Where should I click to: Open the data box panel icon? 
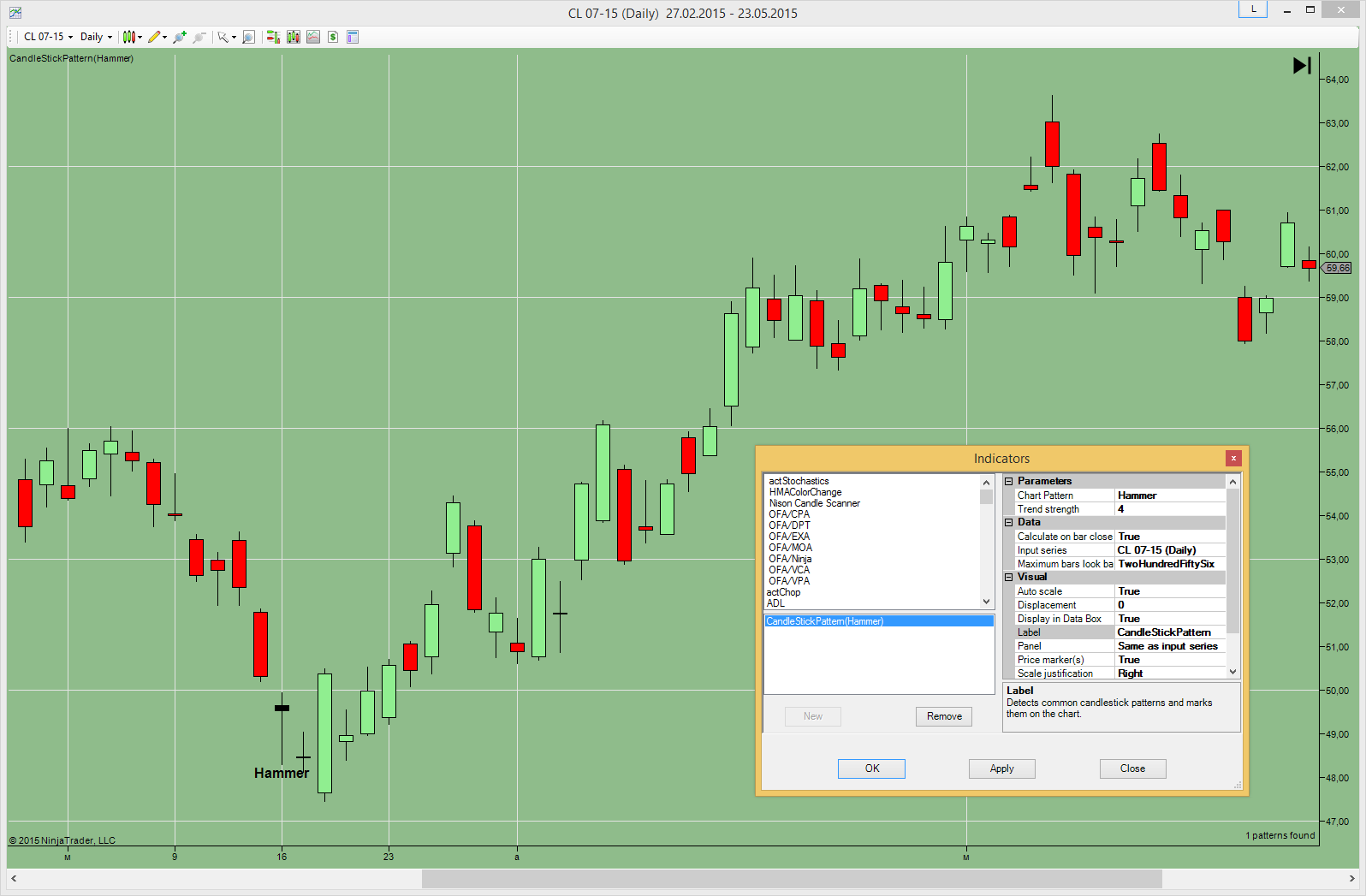point(353,37)
